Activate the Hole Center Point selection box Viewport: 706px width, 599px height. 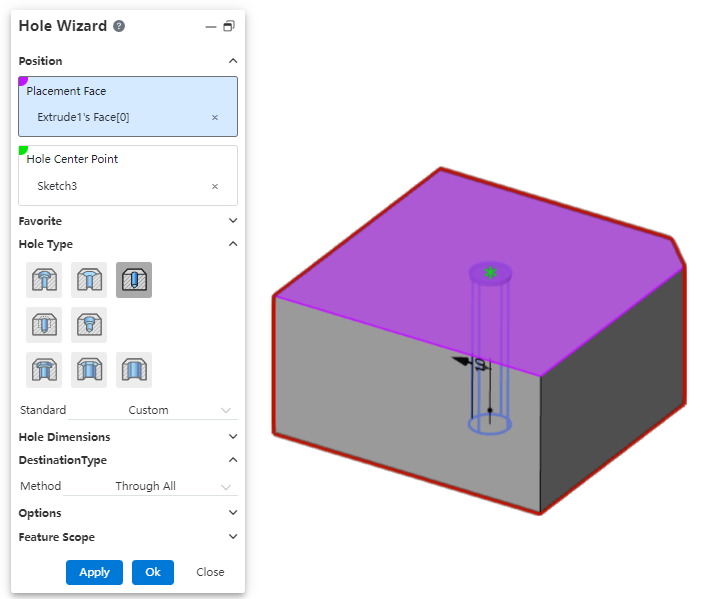pos(128,175)
